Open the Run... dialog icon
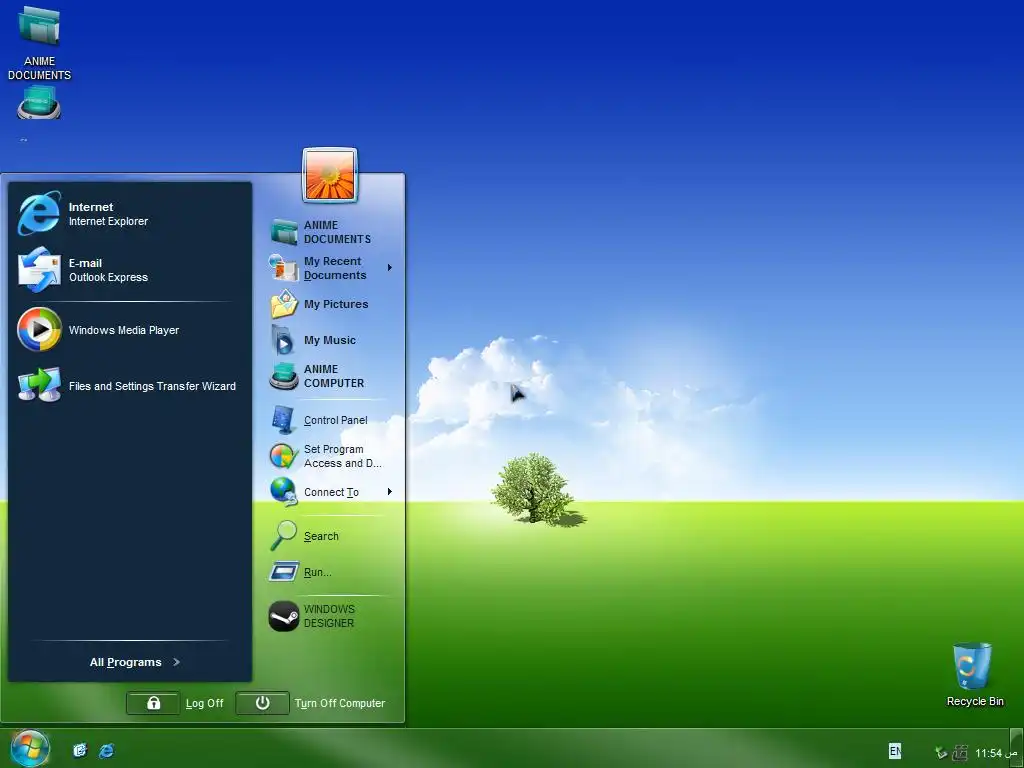This screenshot has height=768, width=1024. pos(284,572)
